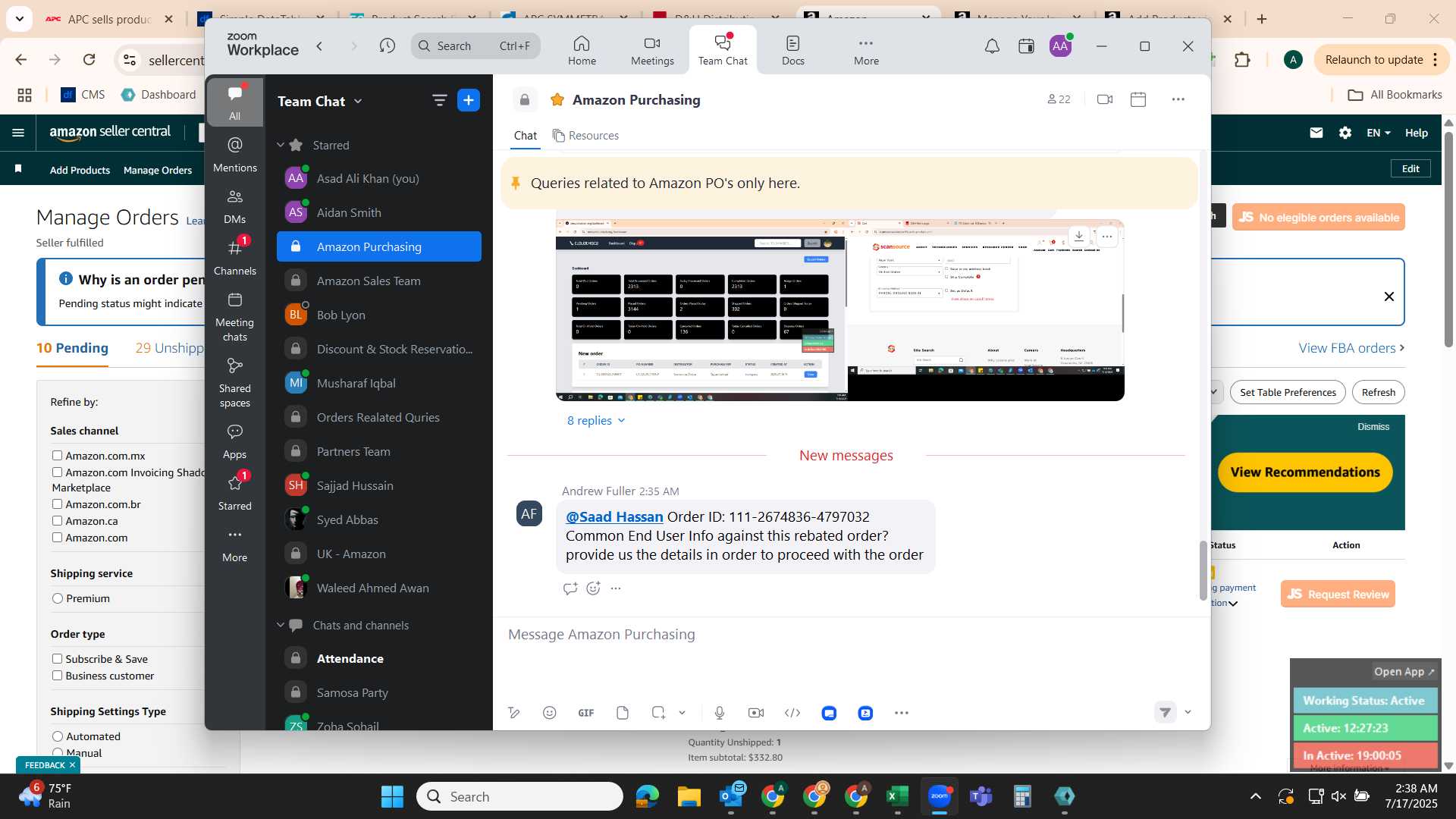Image resolution: width=1456 pixels, height=819 pixels.
Task: Insert a GIF in the message
Action: (586, 713)
